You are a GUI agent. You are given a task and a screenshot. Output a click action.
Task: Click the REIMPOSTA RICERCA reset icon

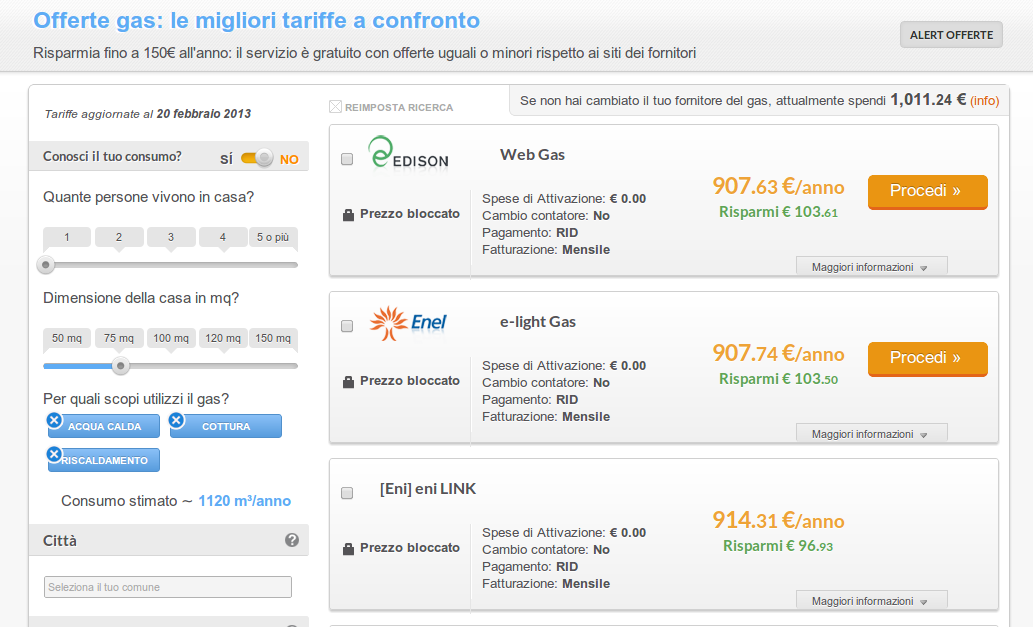tap(335, 107)
